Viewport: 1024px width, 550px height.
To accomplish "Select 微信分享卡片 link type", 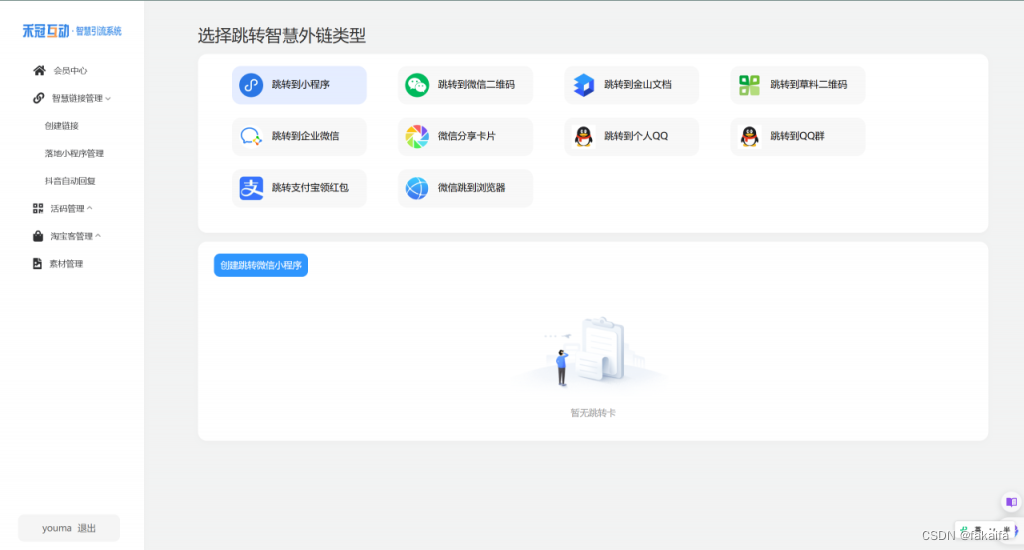I will click(465, 137).
